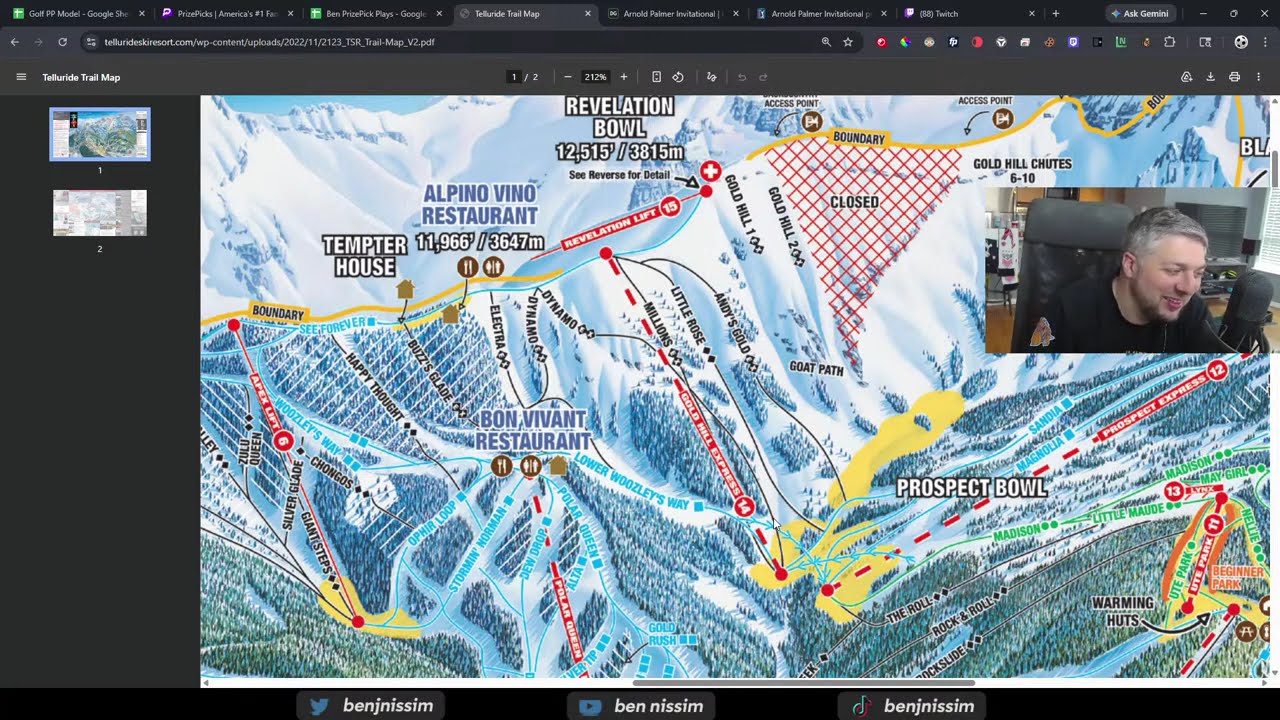1280x720 pixels.
Task: Click the Ask Gemini button
Action: [x=1139, y=14]
